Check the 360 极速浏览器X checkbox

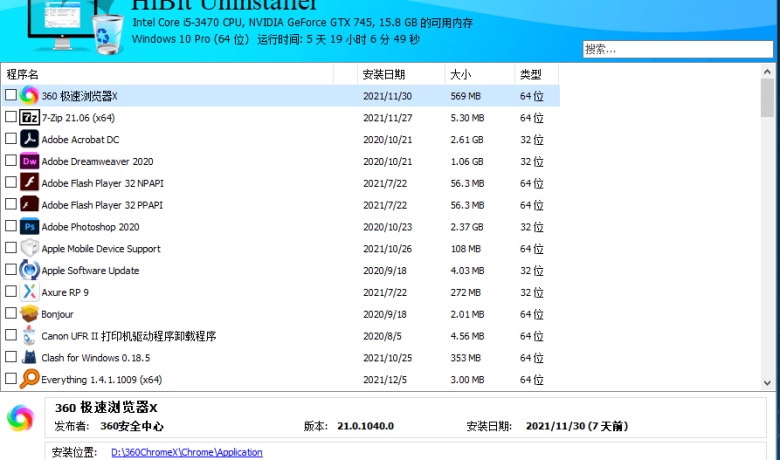pyautogui.click(x=11, y=94)
